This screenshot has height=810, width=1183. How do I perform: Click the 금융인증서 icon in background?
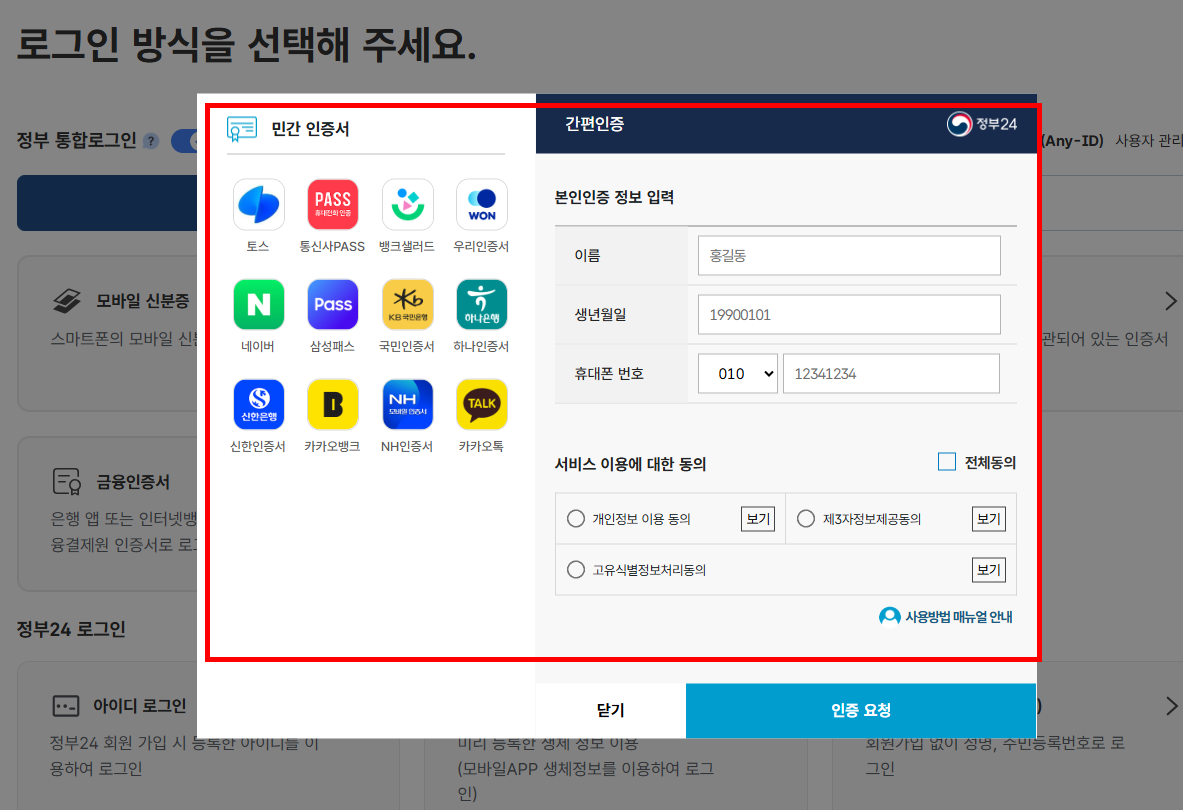point(67,481)
